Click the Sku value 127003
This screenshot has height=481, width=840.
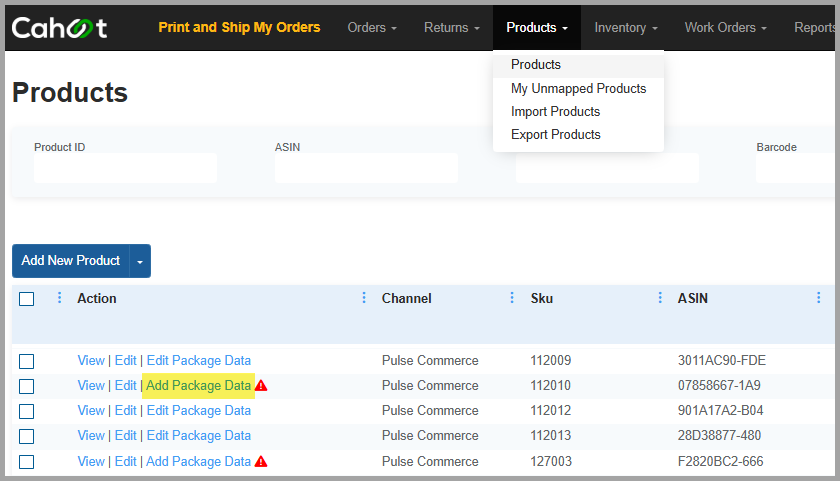[x=551, y=461]
